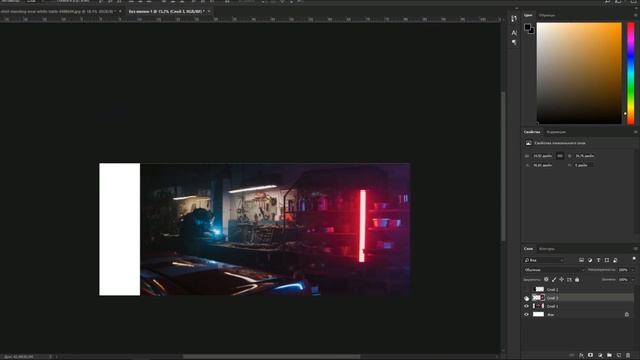Click the layer fill percentage field
The width and height of the screenshot is (640, 360).
coord(623,280)
